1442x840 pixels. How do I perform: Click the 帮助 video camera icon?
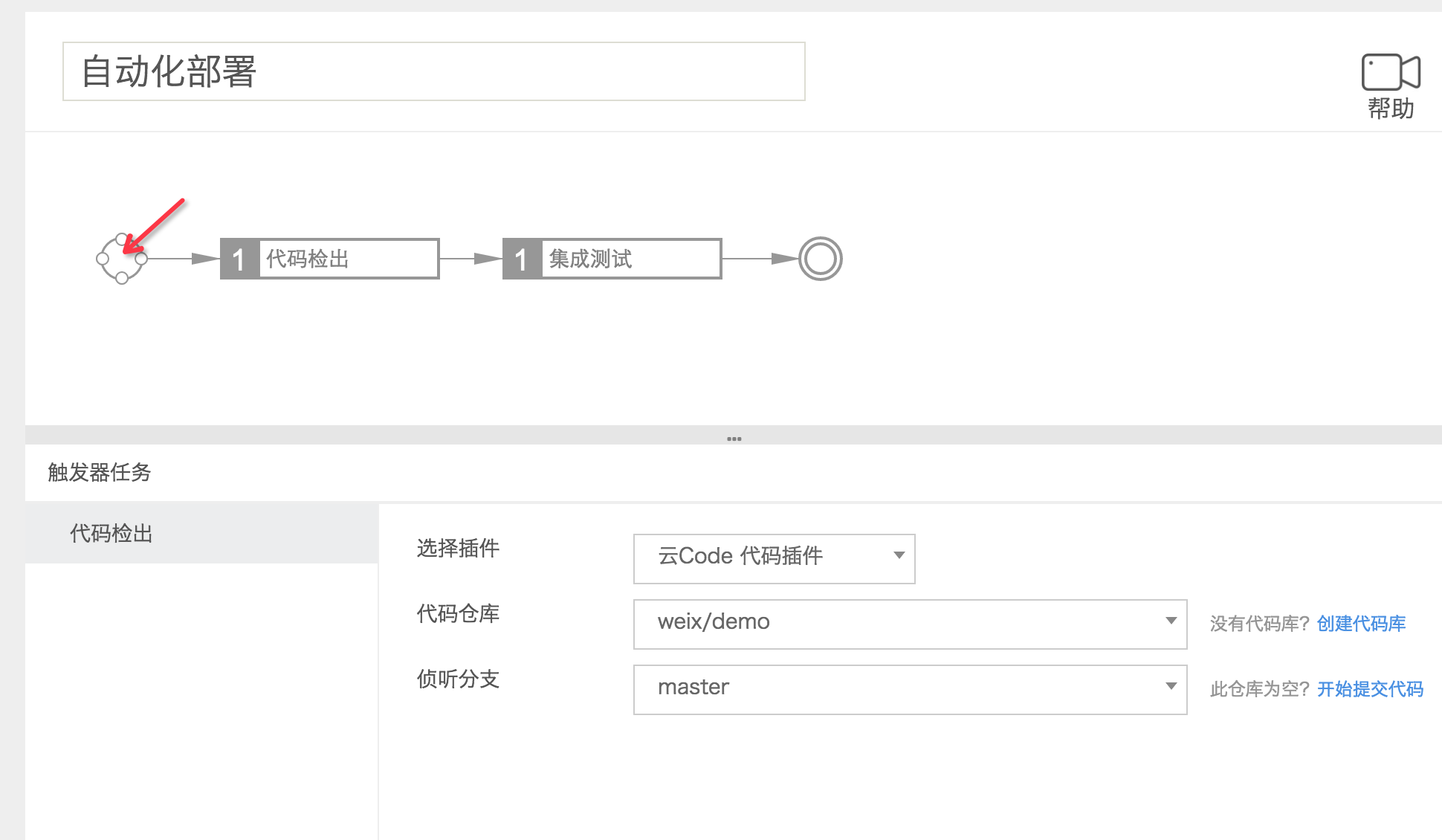(x=1390, y=72)
